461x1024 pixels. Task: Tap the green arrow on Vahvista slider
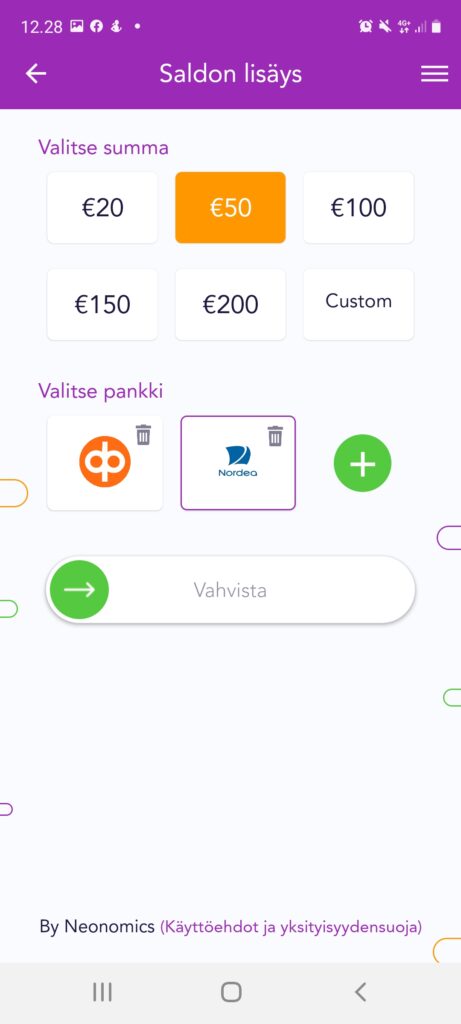click(x=80, y=590)
